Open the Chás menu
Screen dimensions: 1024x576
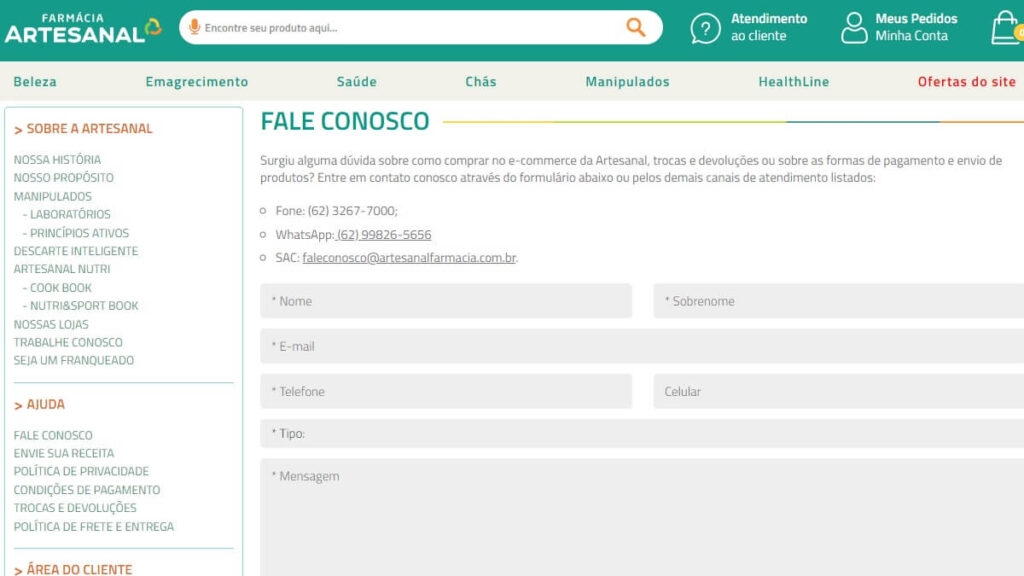tap(481, 82)
